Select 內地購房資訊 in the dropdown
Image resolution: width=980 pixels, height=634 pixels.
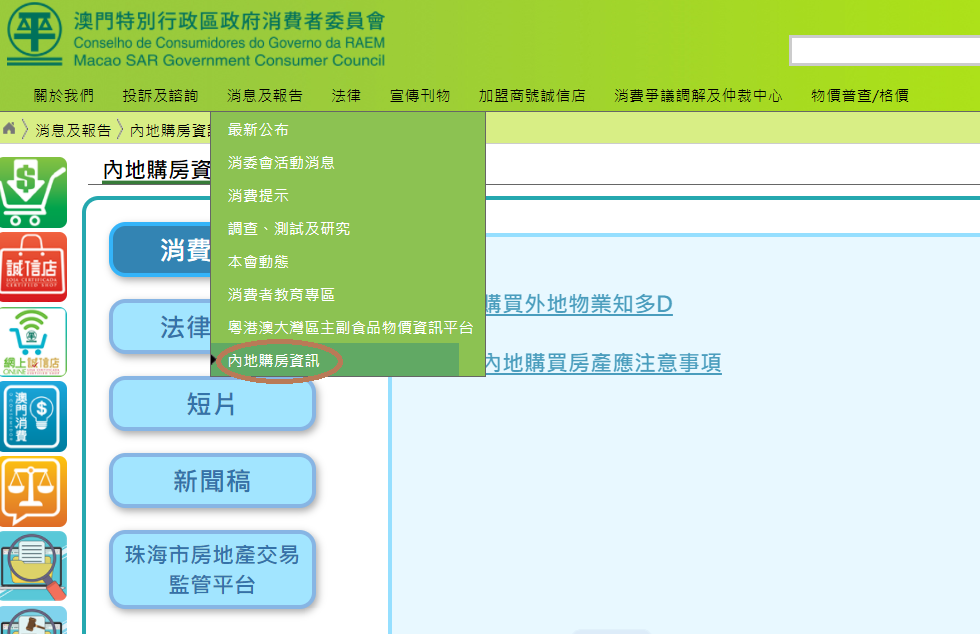(274, 361)
